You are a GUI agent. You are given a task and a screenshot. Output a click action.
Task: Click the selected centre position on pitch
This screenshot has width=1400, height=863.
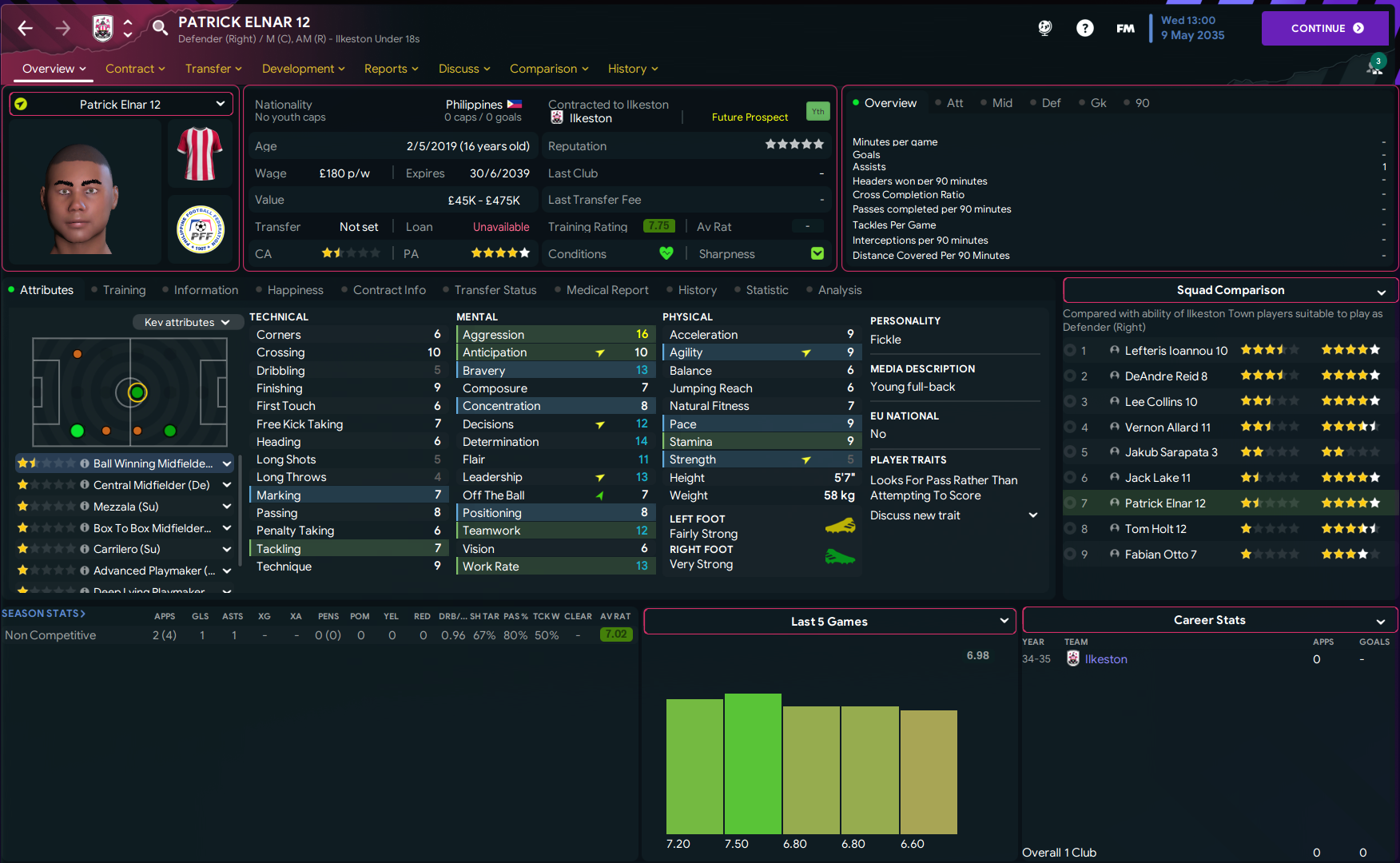[x=137, y=392]
